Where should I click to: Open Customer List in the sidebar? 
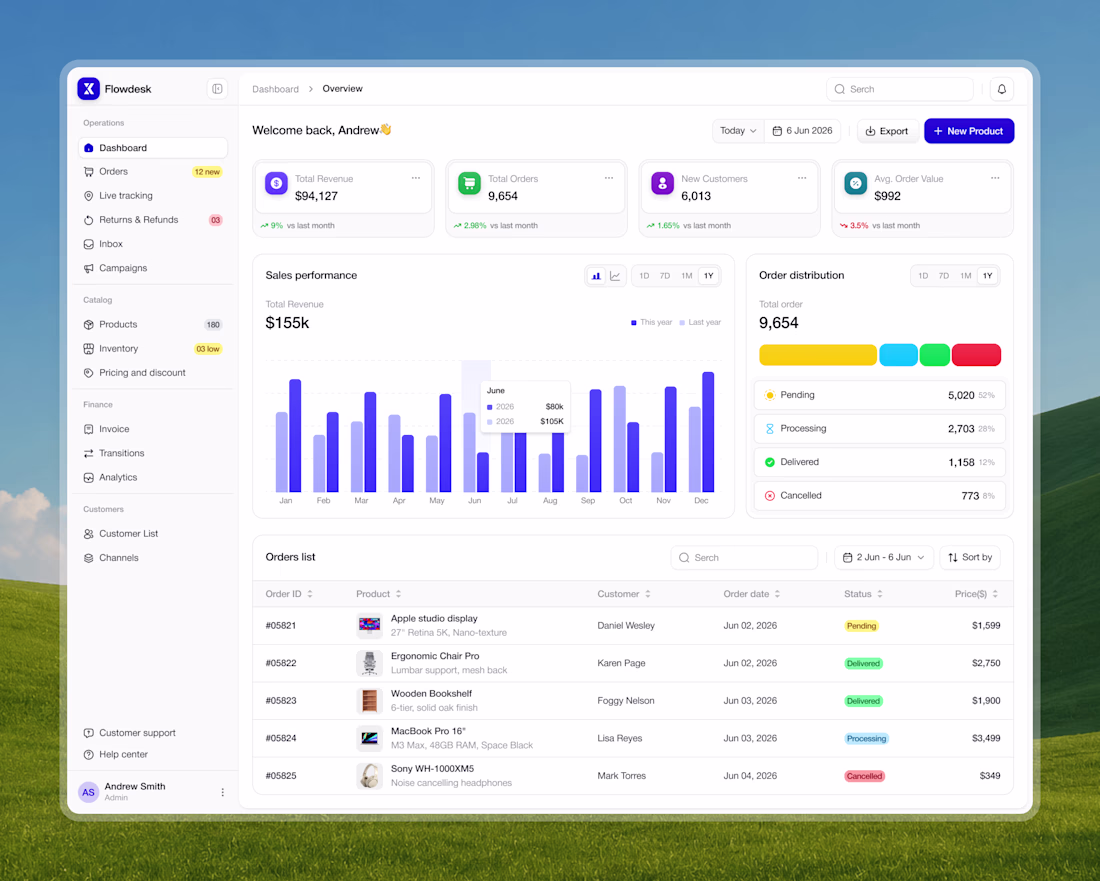[153, 534]
